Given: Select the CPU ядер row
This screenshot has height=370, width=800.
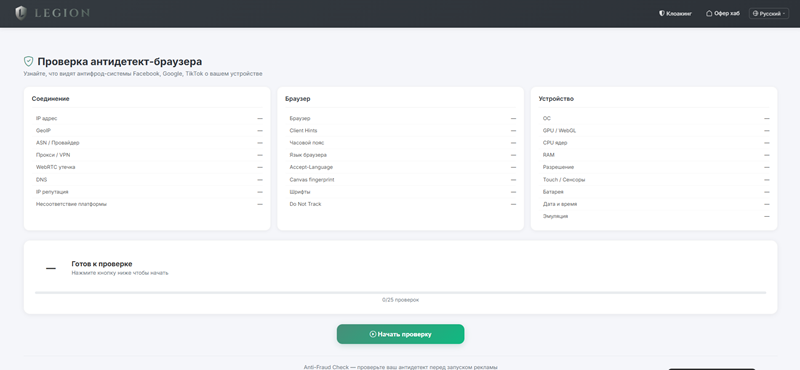Looking at the screenshot, I should (654, 143).
